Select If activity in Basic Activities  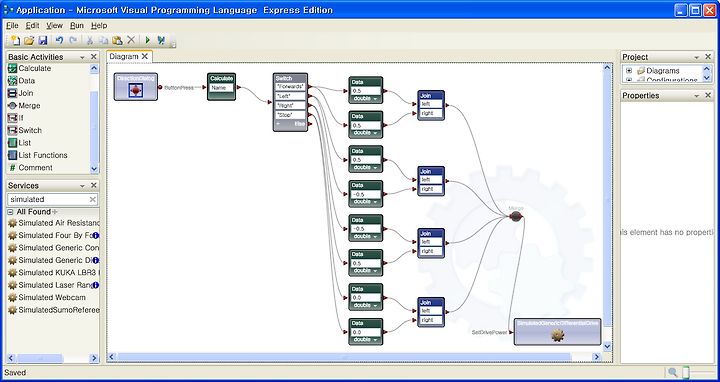16,118
